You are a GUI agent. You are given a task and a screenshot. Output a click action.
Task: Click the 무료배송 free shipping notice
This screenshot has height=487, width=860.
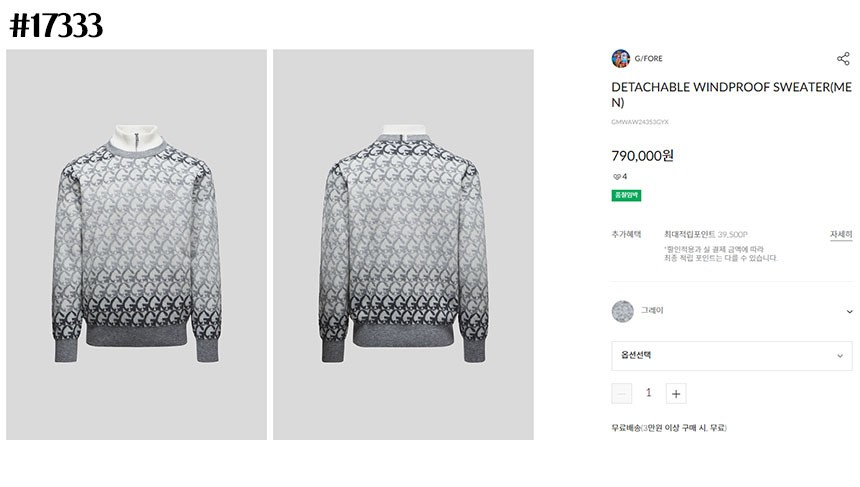pyautogui.click(x=669, y=428)
